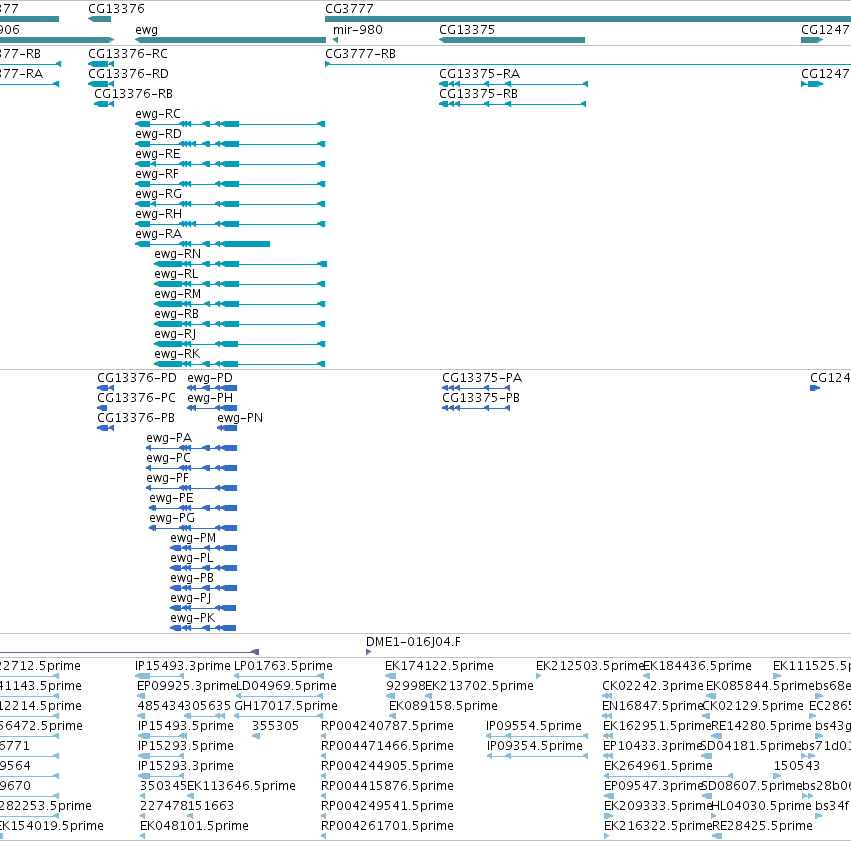Select the CG13375 gene bar

(x=512, y=40)
